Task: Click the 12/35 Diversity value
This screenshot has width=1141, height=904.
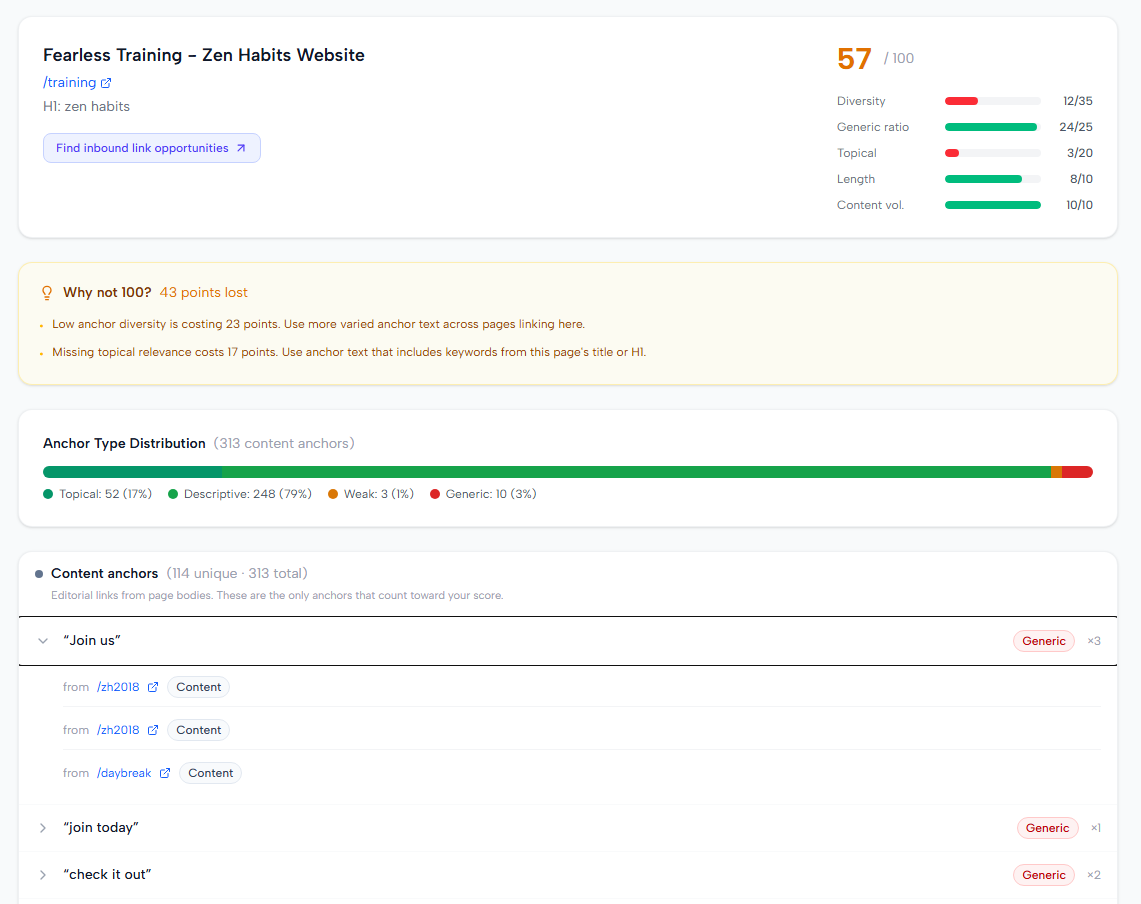Action: coord(1078,101)
